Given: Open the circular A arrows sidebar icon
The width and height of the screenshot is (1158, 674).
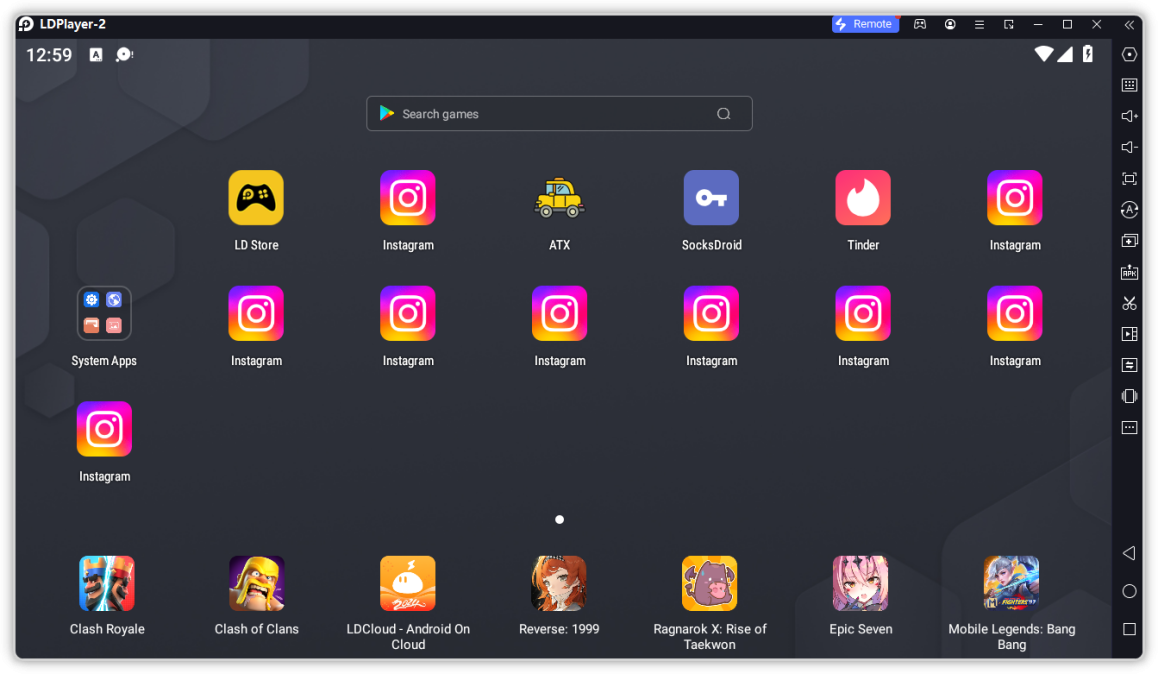Looking at the screenshot, I should click(1129, 210).
